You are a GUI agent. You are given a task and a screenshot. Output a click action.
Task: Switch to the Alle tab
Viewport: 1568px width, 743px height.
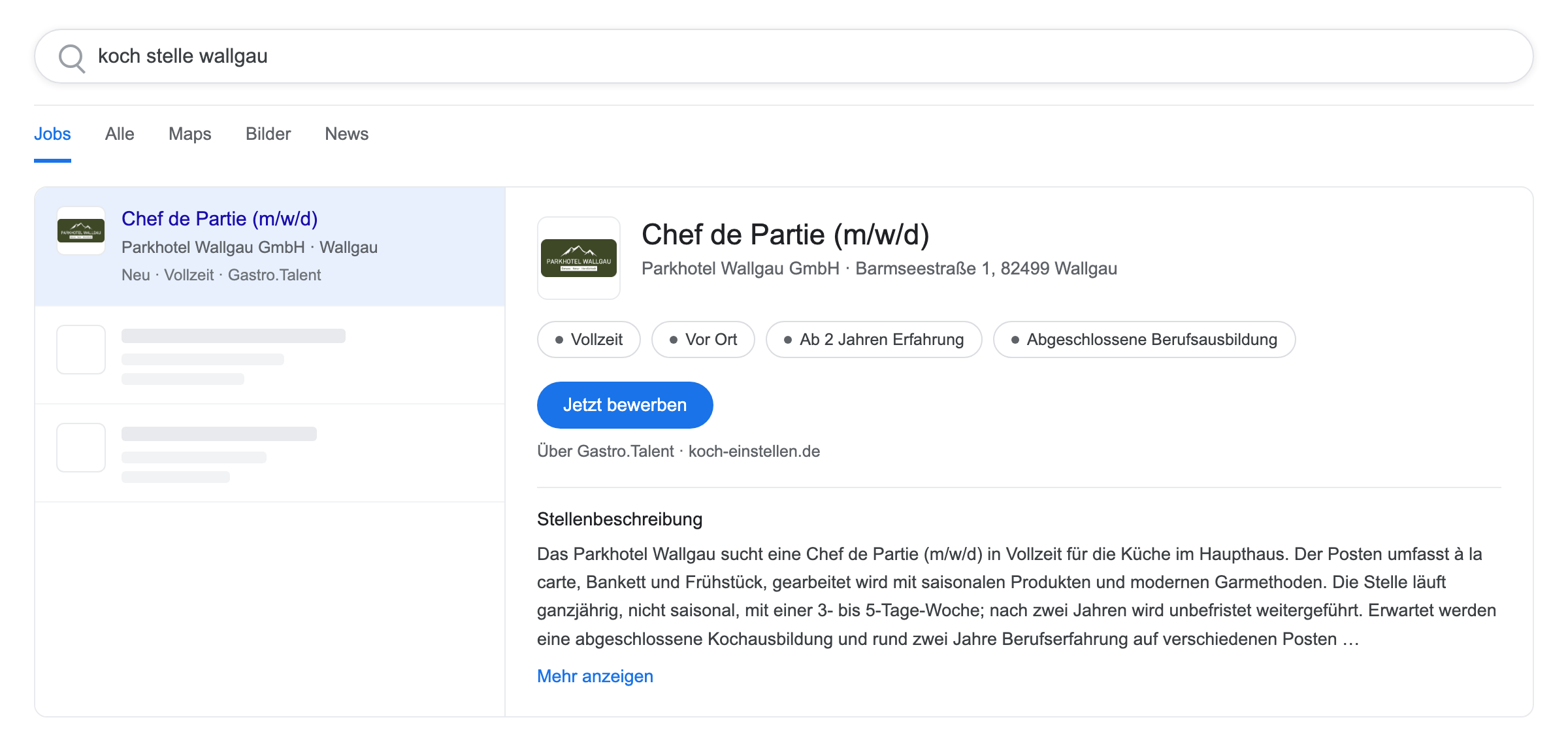click(120, 134)
